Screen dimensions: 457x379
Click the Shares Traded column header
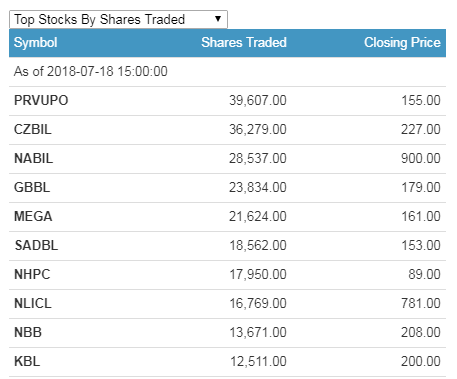(244, 43)
